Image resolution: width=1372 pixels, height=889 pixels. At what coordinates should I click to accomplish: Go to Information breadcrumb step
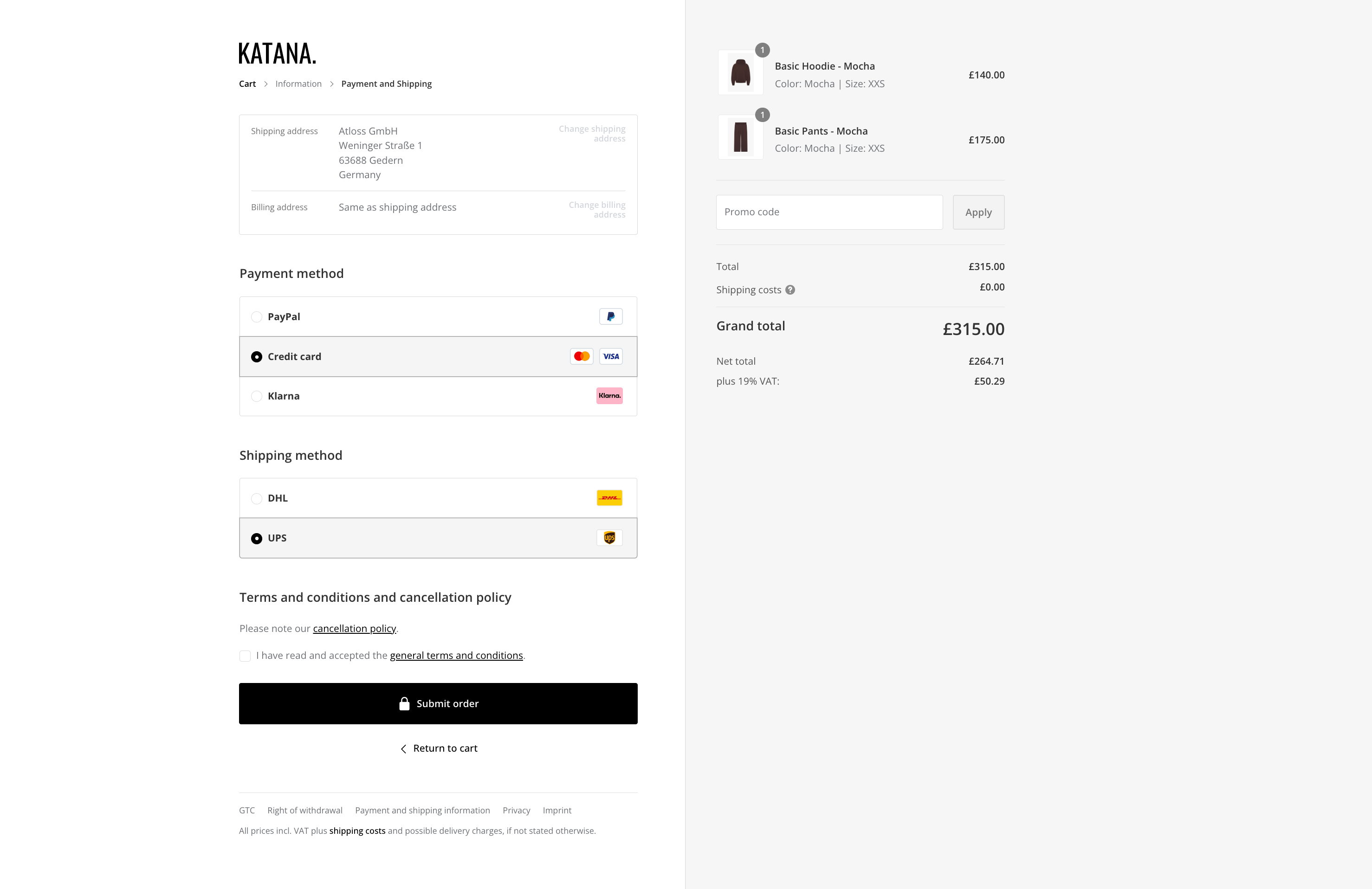tap(298, 84)
